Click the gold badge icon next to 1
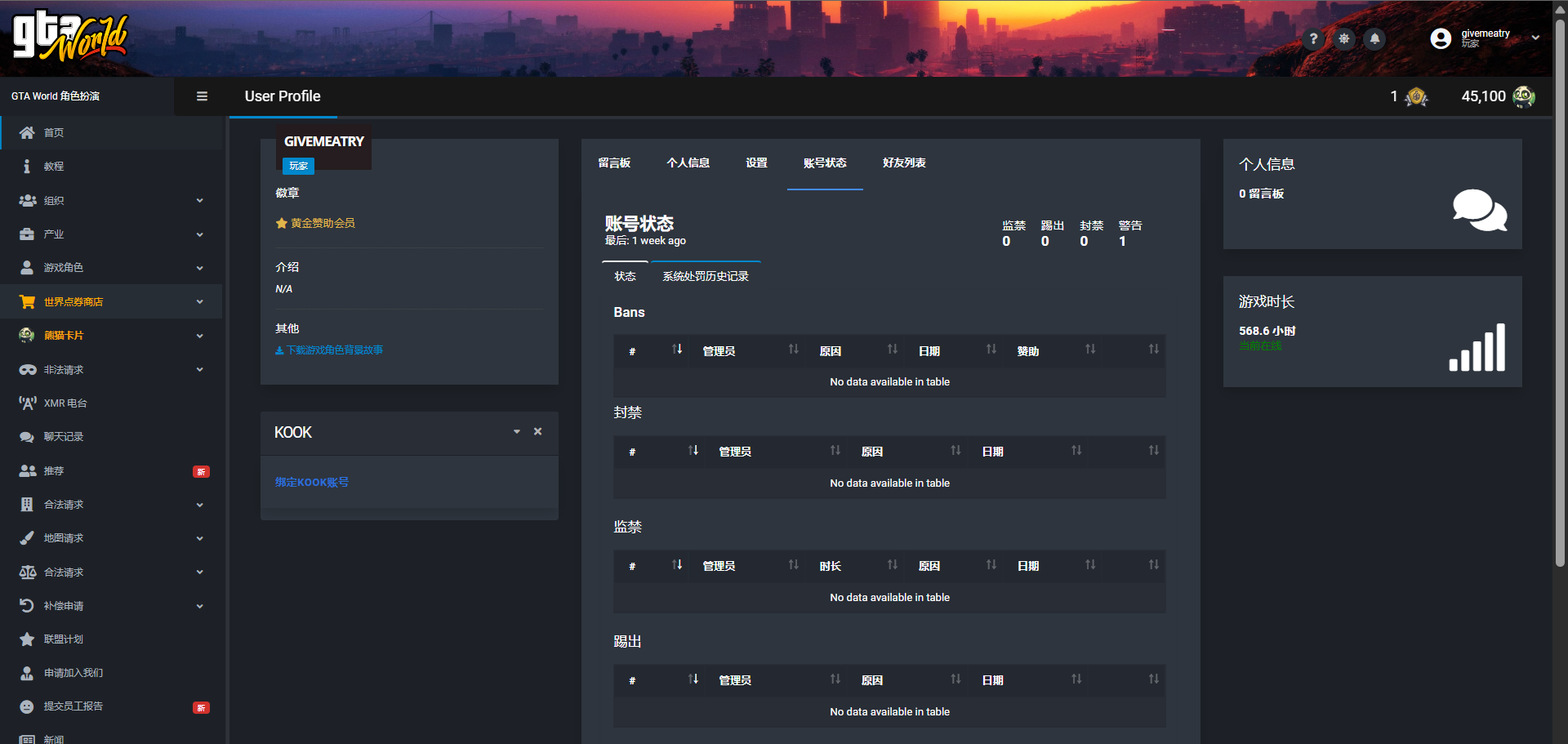Viewport: 1568px width, 744px height. (x=1416, y=96)
